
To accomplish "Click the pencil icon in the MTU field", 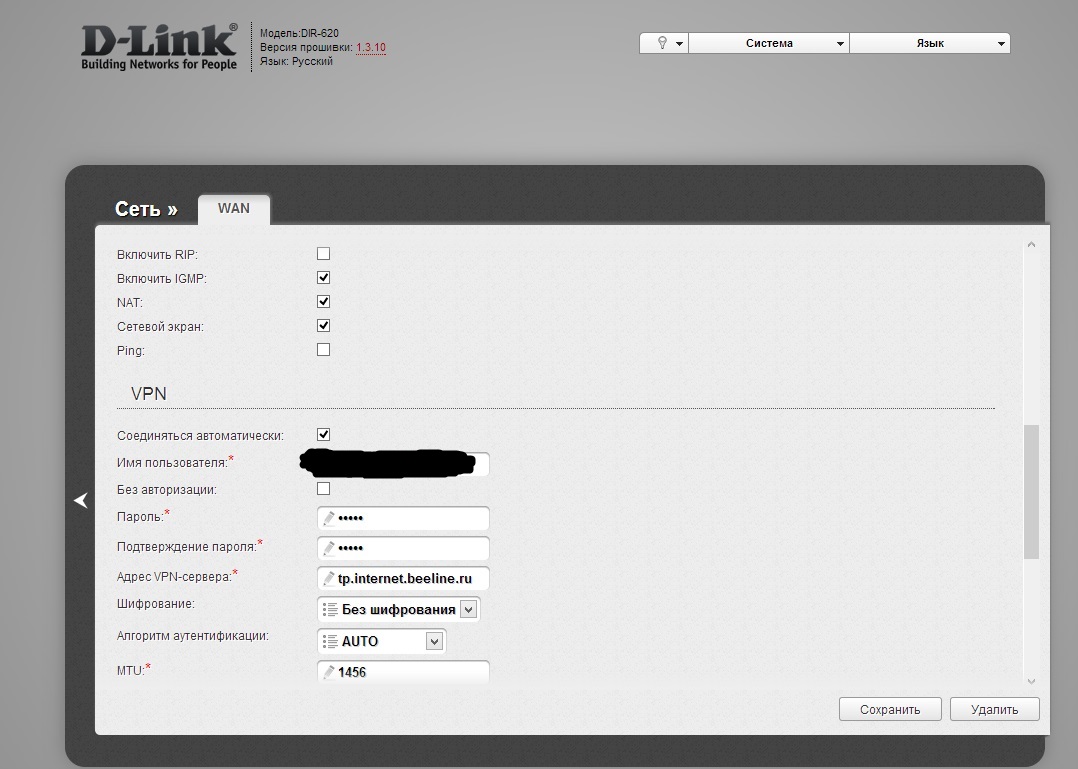I will pyautogui.click(x=329, y=672).
